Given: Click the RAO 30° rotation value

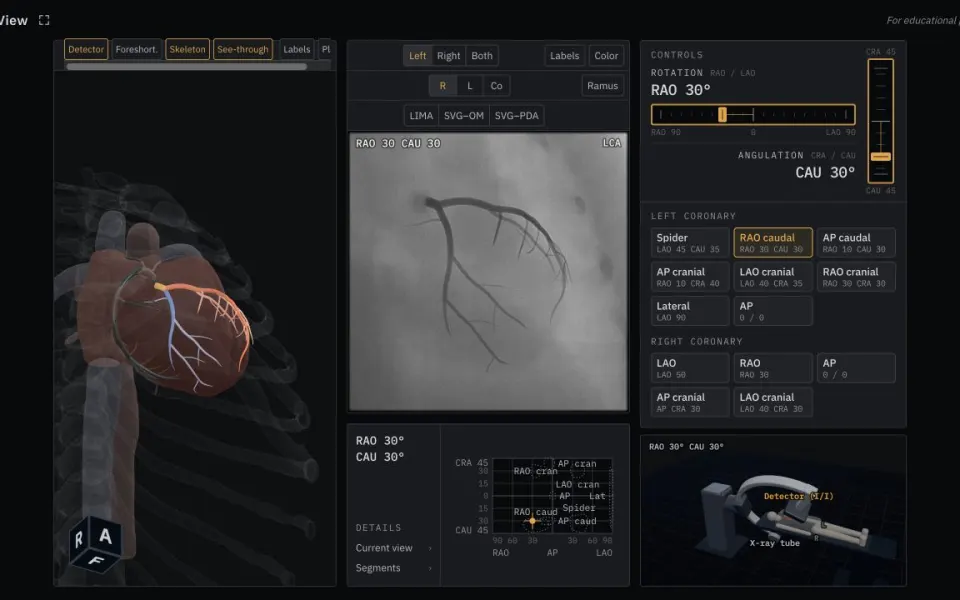Looking at the screenshot, I should (681, 91).
